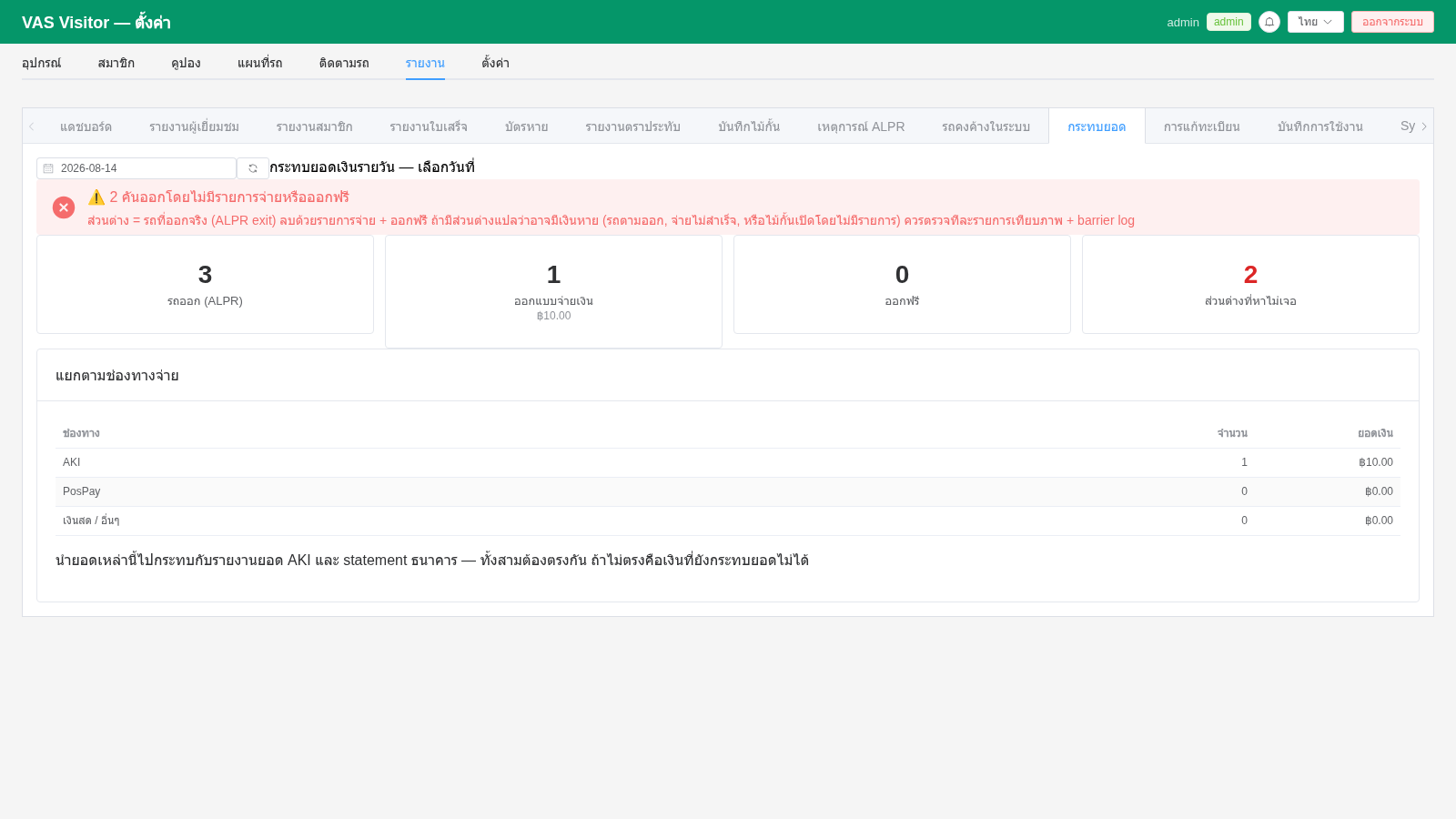Image resolution: width=1456 pixels, height=819 pixels.
Task: Click the จำนวน column header
Action: click(1232, 433)
